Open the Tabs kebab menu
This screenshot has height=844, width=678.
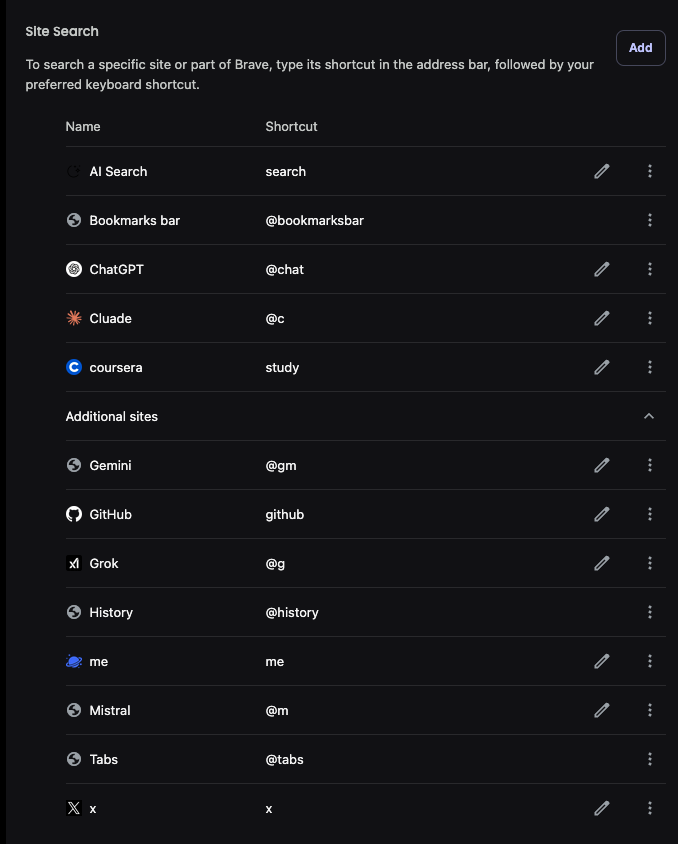(x=650, y=759)
